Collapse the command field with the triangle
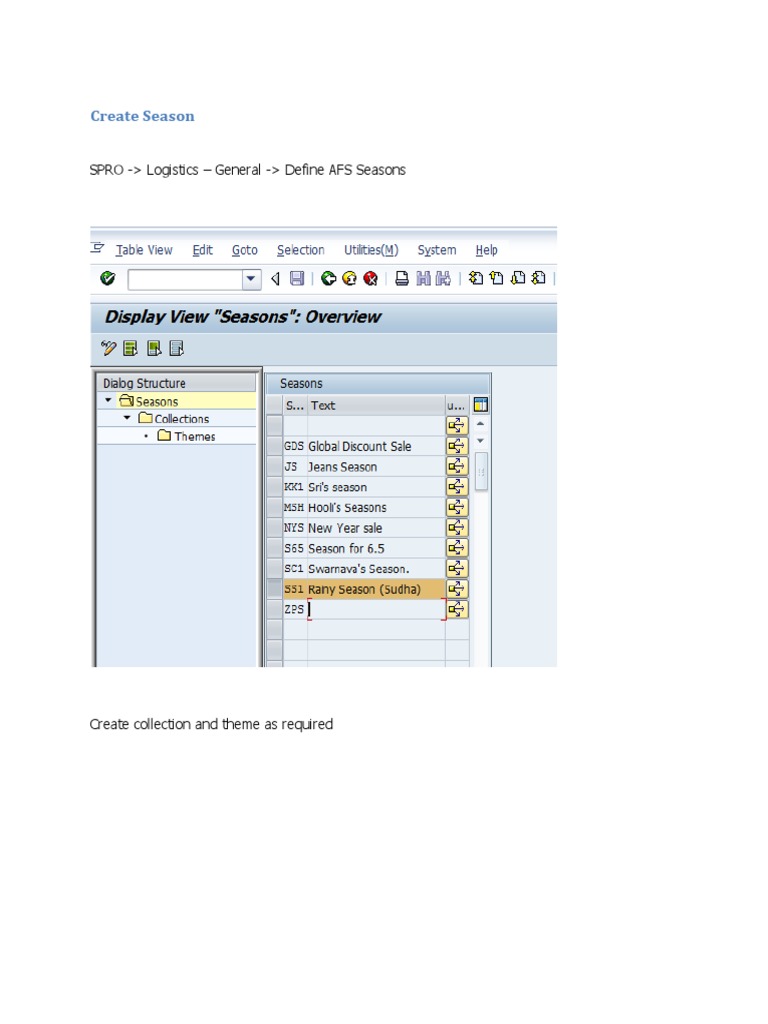This screenshot has width=768, height=1024. 276,279
